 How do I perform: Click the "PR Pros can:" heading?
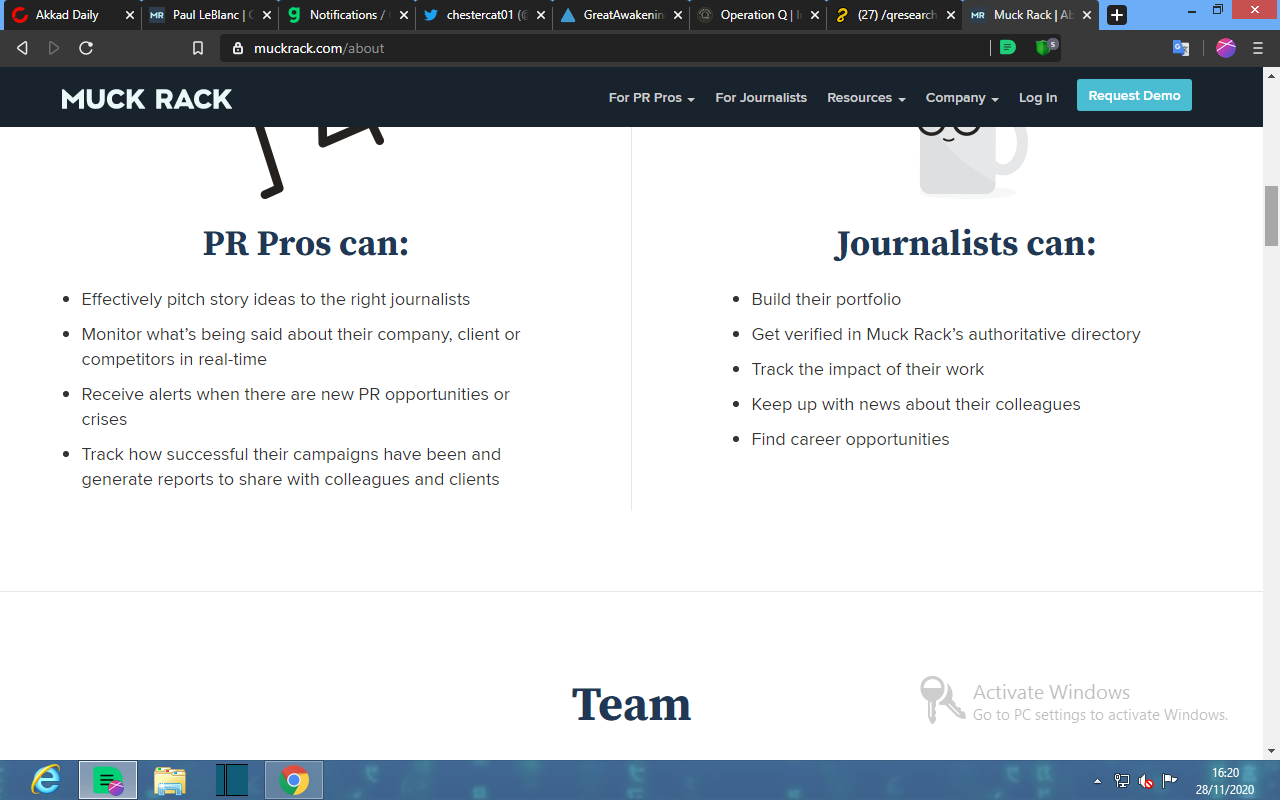pos(306,243)
